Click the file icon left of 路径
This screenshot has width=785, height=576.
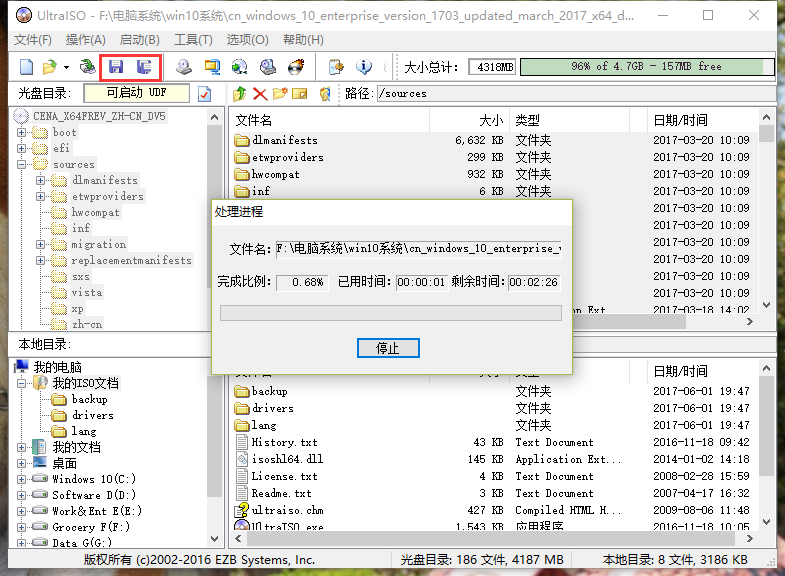pyautogui.click(x=325, y=94)
